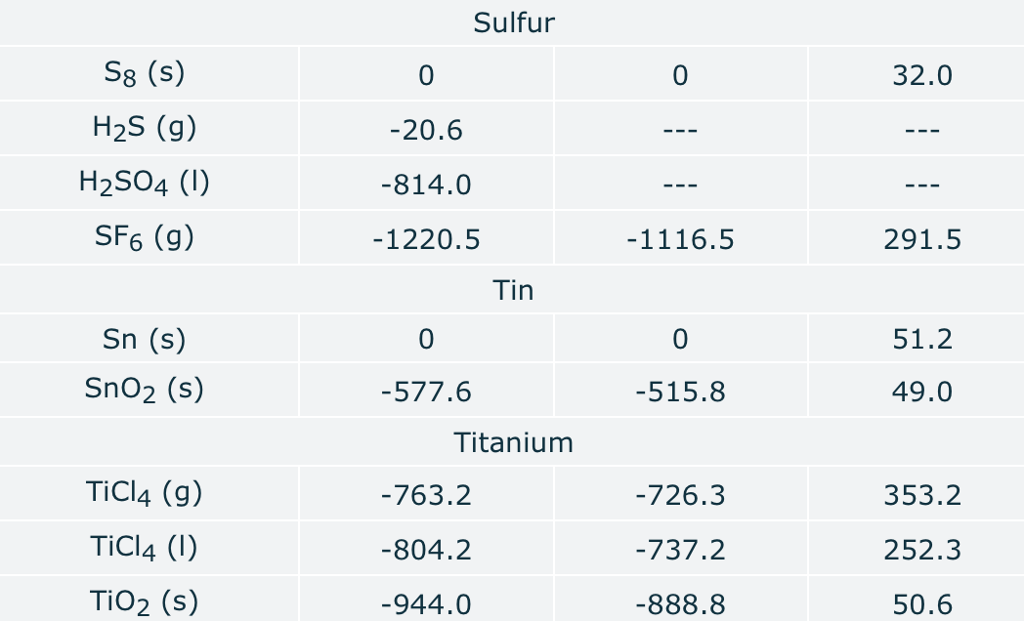
Task: Select the -515.8 value for SnO2
Action: (680, 391)
